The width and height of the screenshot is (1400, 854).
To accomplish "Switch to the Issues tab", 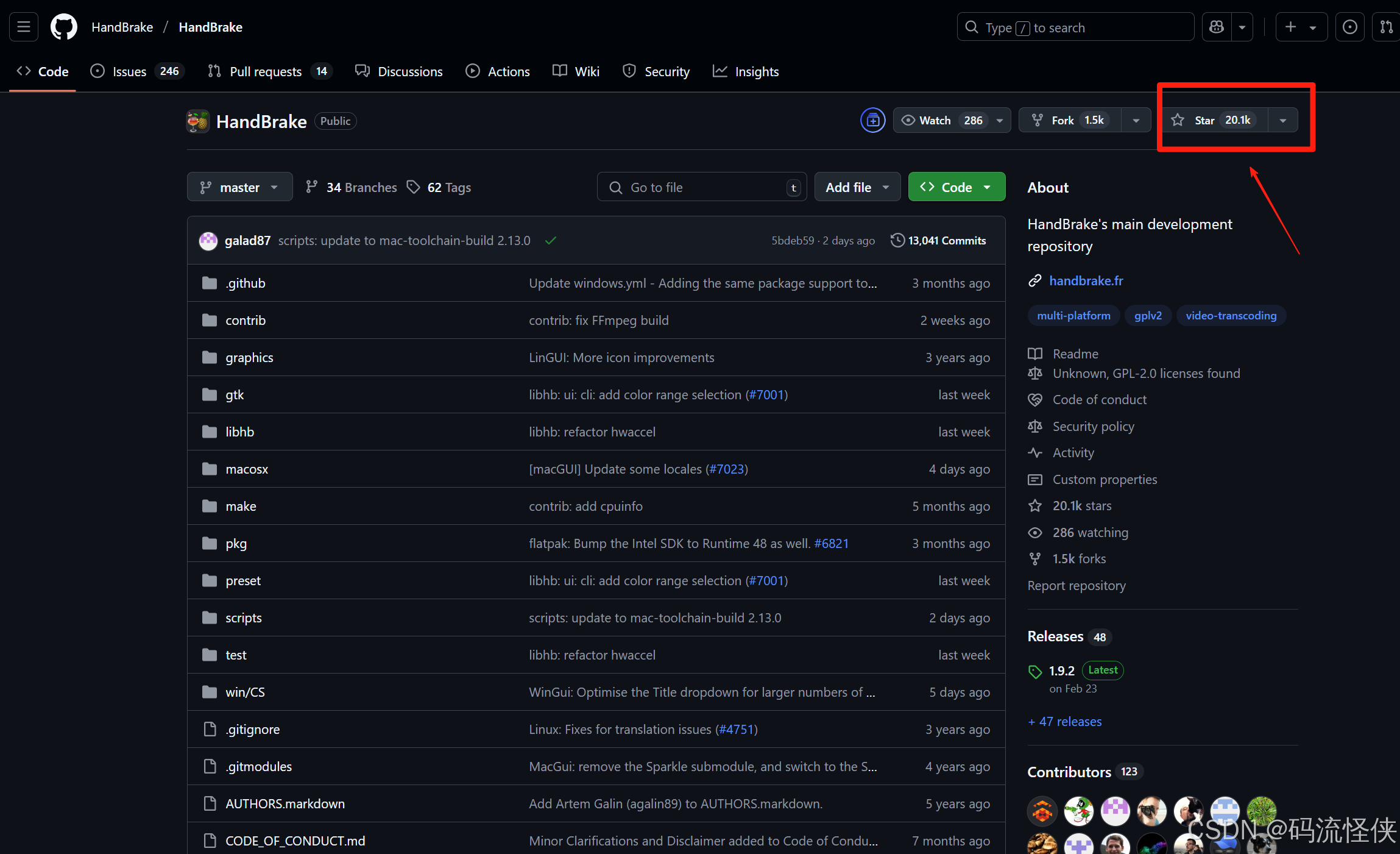I will tap(137, 71).
